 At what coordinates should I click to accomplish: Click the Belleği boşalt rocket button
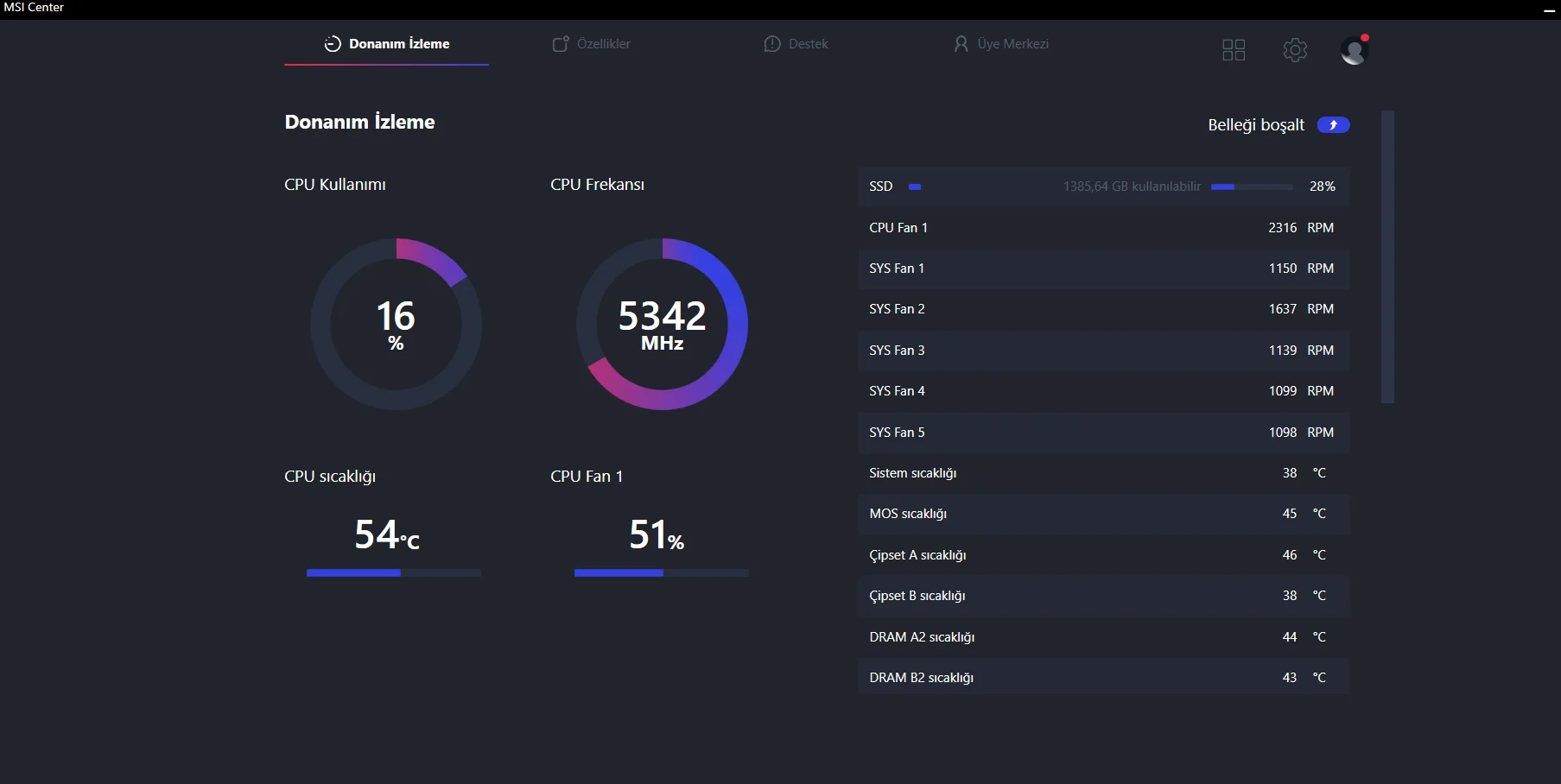coord(1333,125)
